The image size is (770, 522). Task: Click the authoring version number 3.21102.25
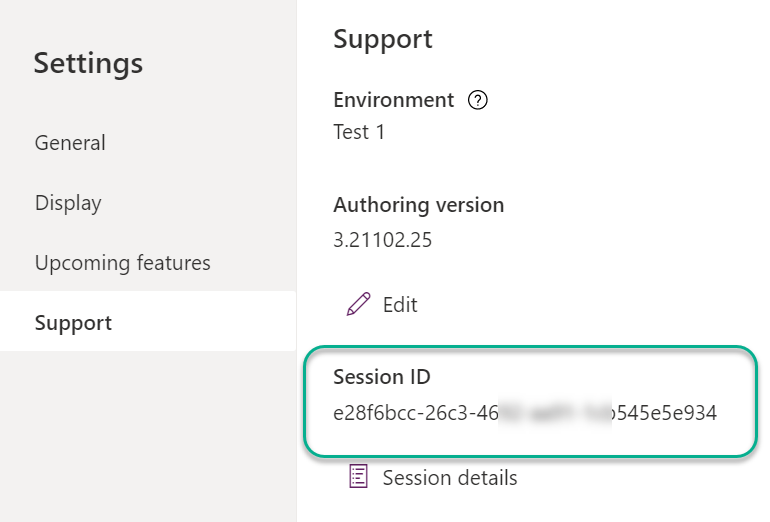(x=382, y=240)
